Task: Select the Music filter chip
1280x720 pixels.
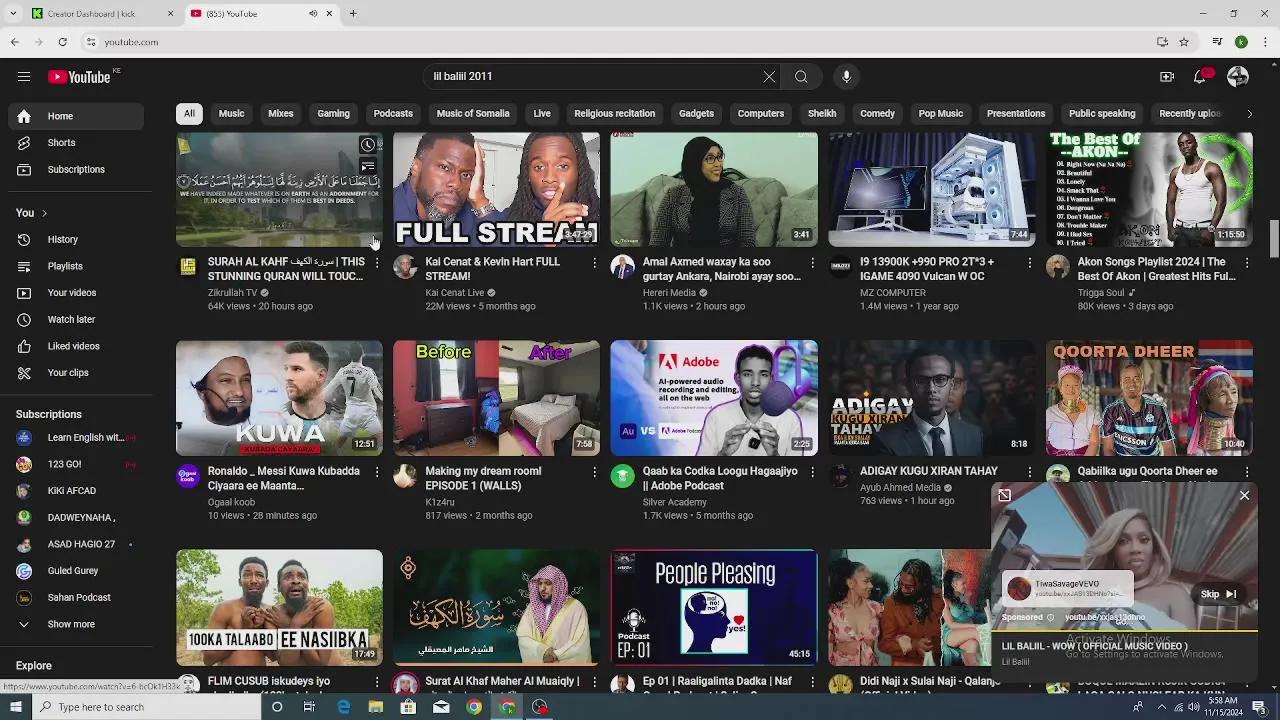Action: 231,113
